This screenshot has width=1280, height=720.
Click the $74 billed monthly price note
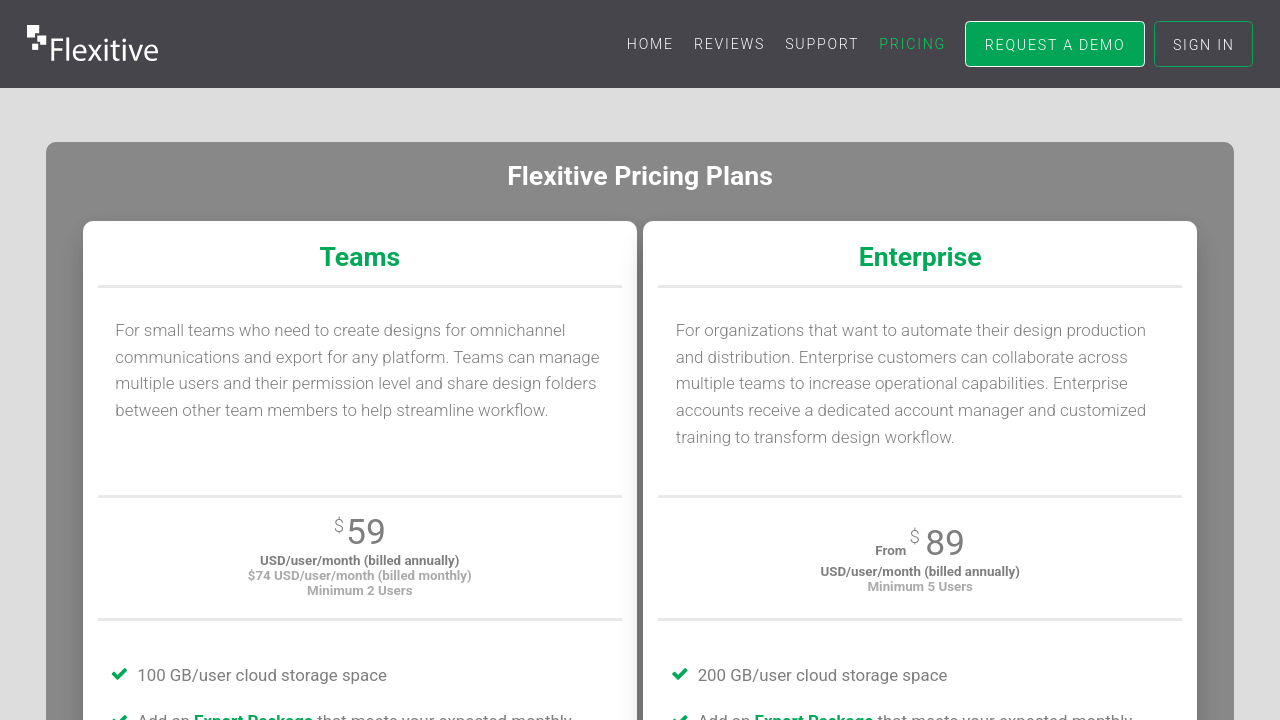tap(360, 575)
